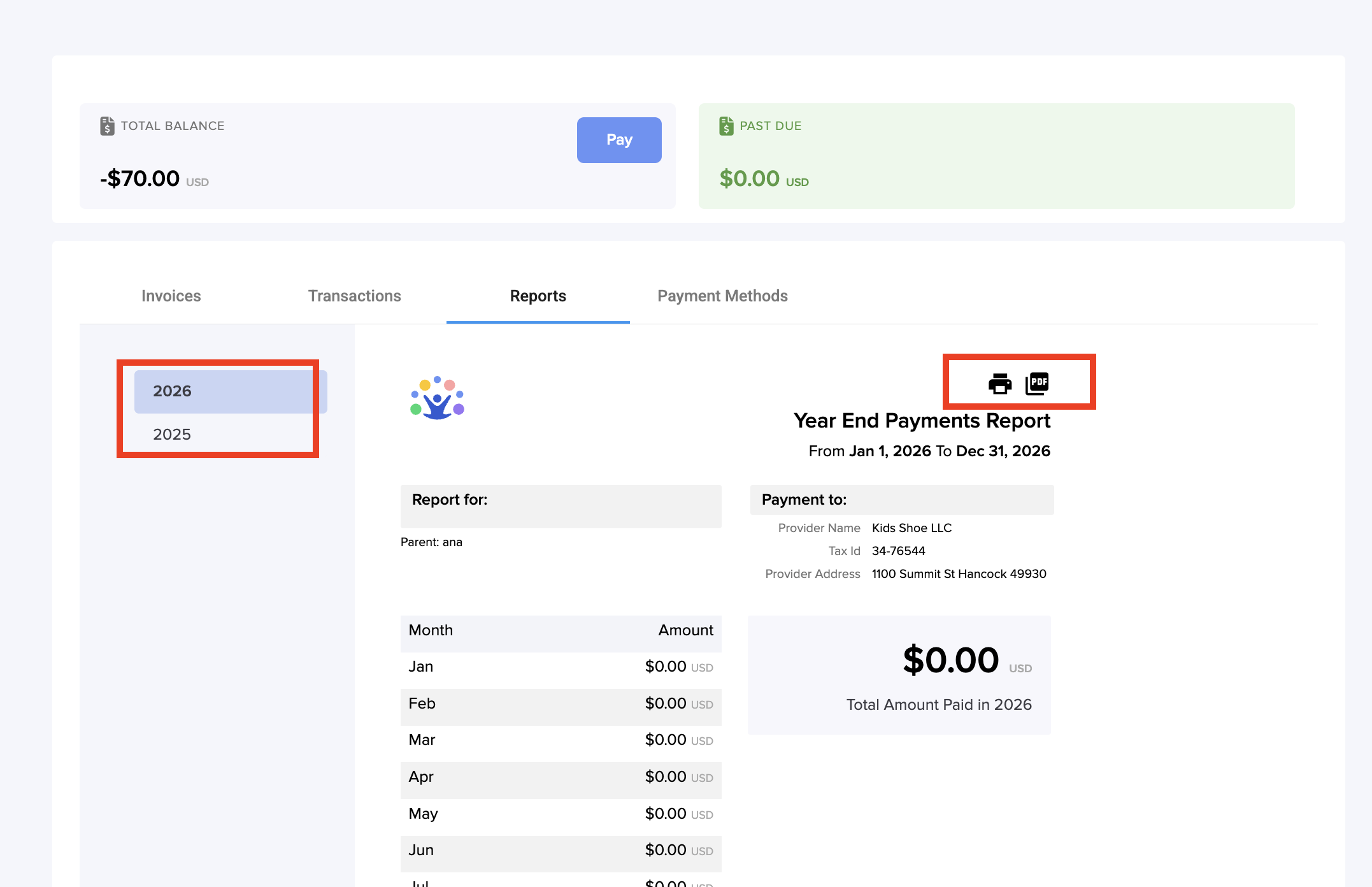
Task: Download report as PDF icon
Action: 1037,384
